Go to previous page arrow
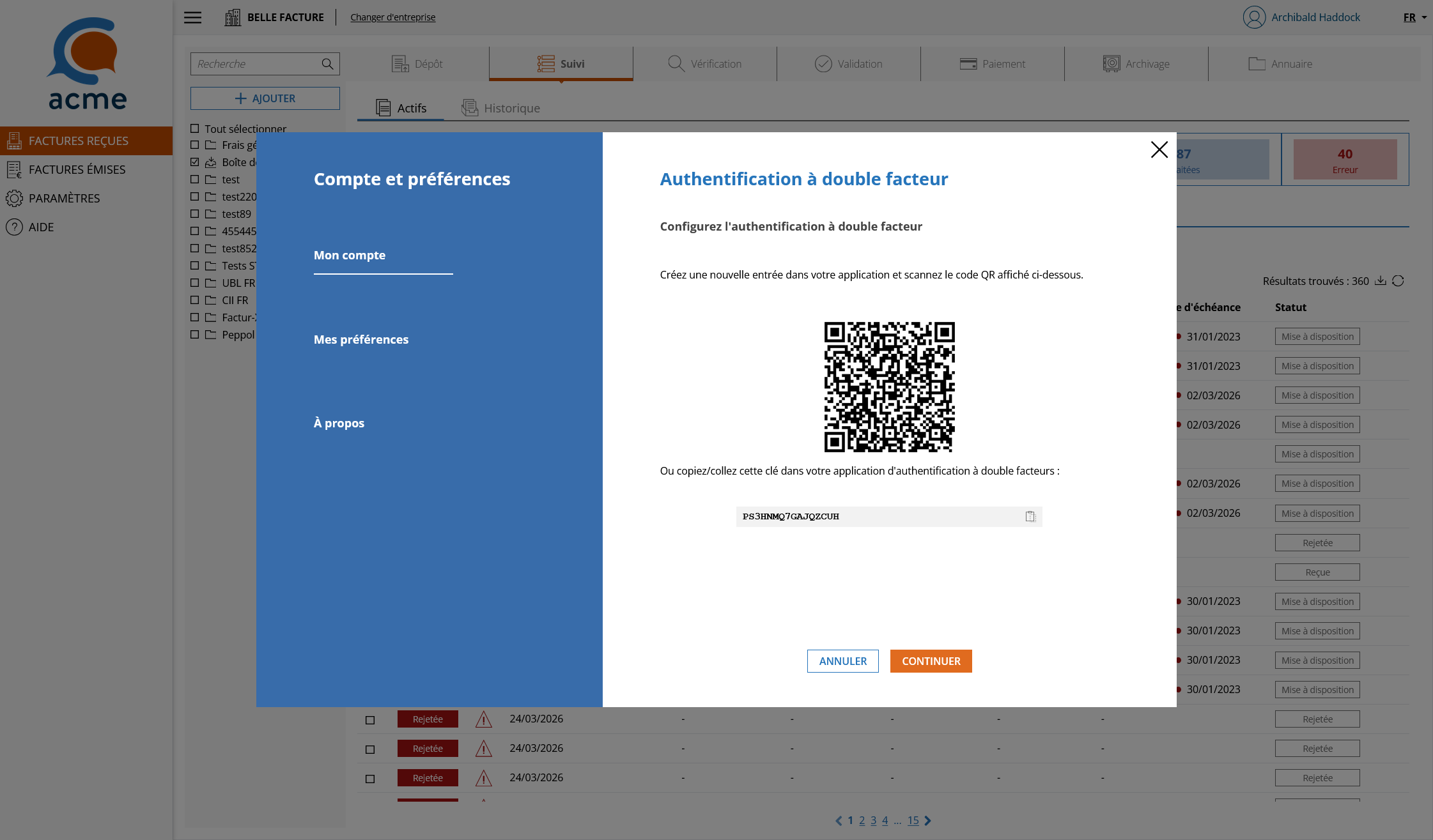Viewport: 1433px width, 840px height. click(x=839, y=821)
